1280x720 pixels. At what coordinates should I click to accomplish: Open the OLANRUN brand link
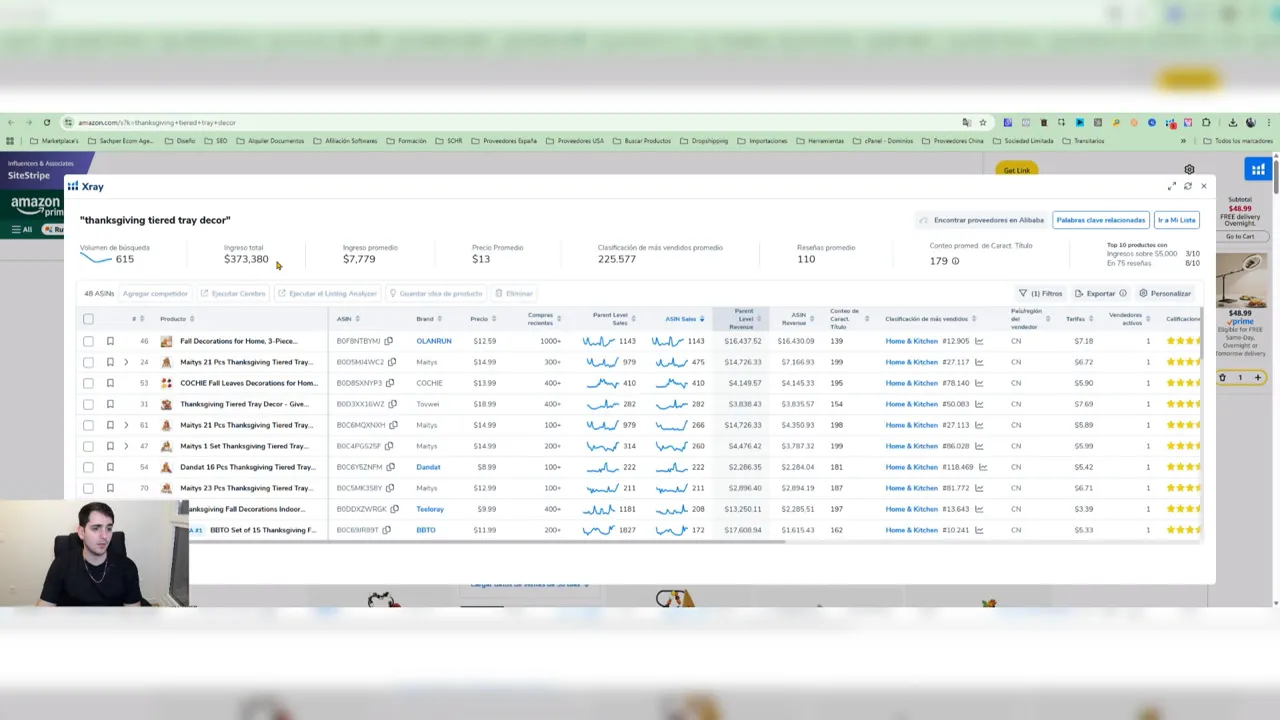(433, 341)
